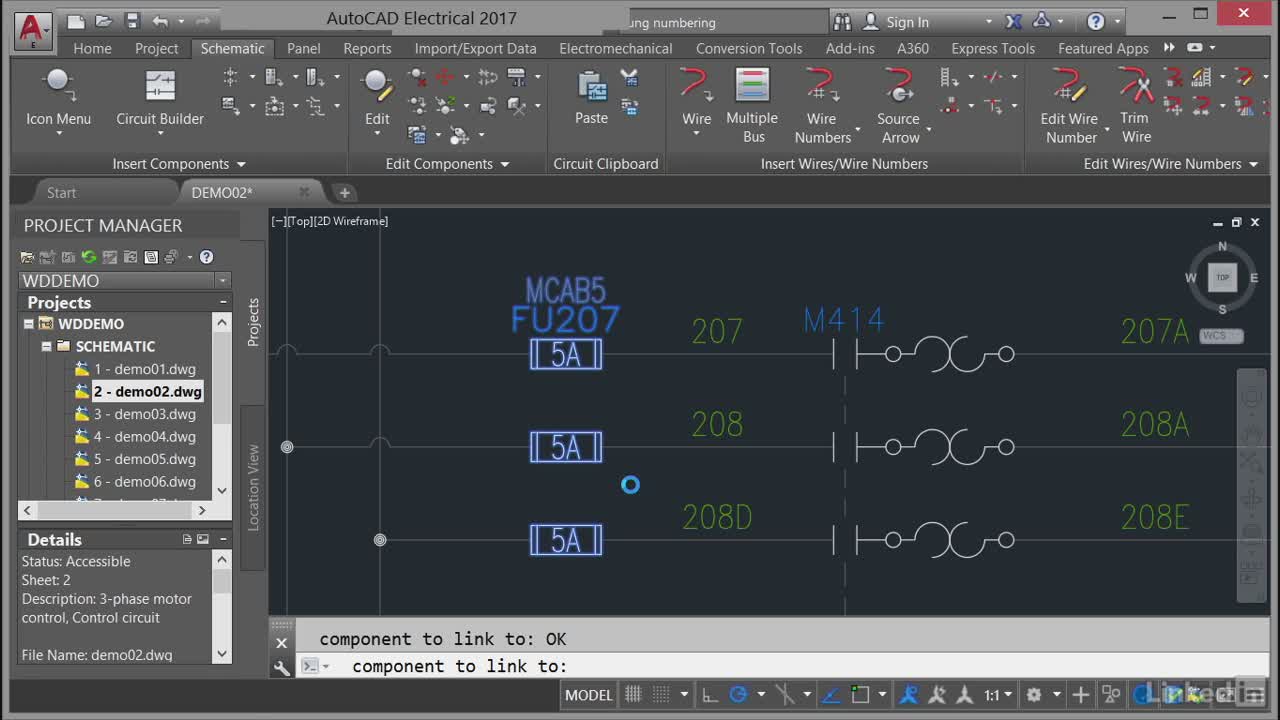Viewport: 1280px width, 720px height.
Task: Select the Multiple Bus tool
Action: (x=752, y=105)
